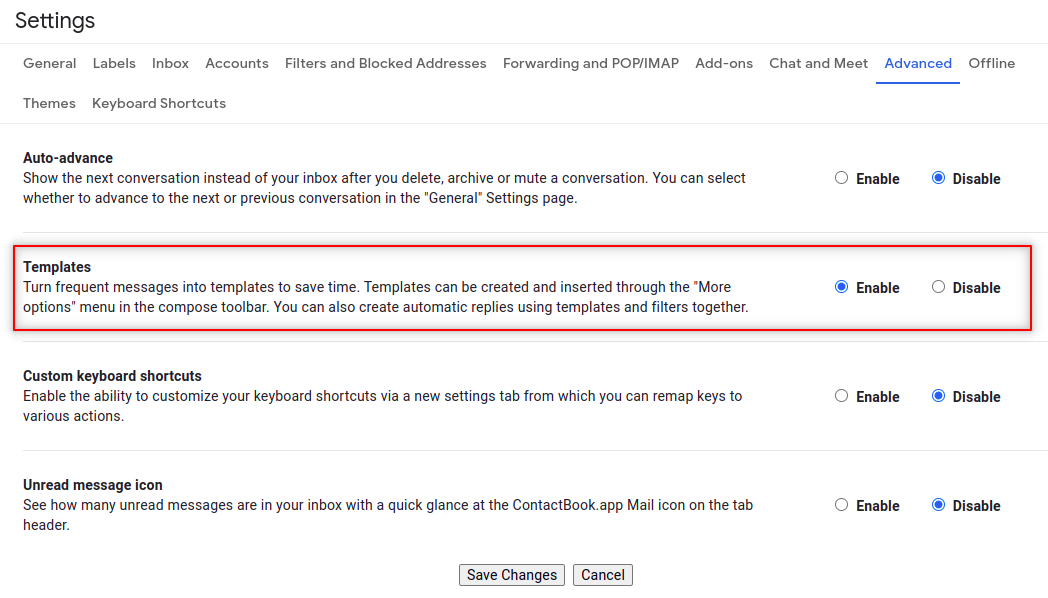Select Enable for Templates
This screenshot has width=1048, height=598.
(x=841, y=287)
